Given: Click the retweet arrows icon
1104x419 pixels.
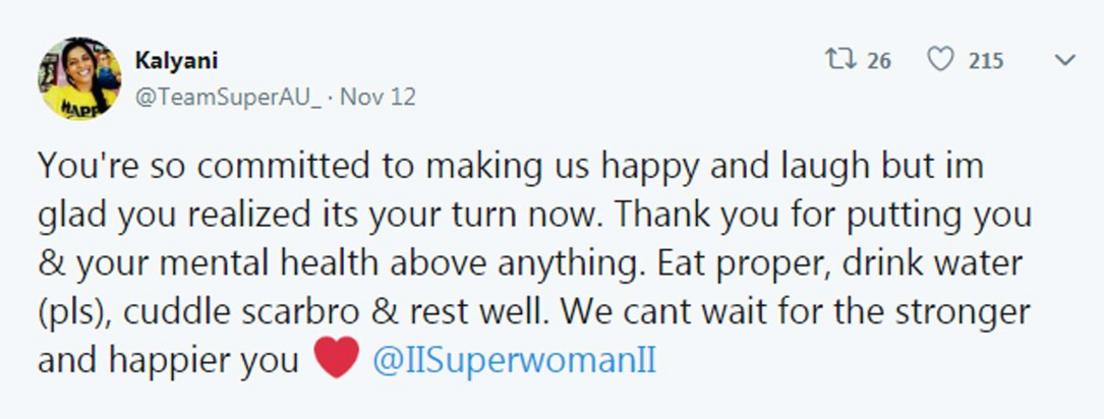Looking at the screenshot, I should (x=841, y=60).
